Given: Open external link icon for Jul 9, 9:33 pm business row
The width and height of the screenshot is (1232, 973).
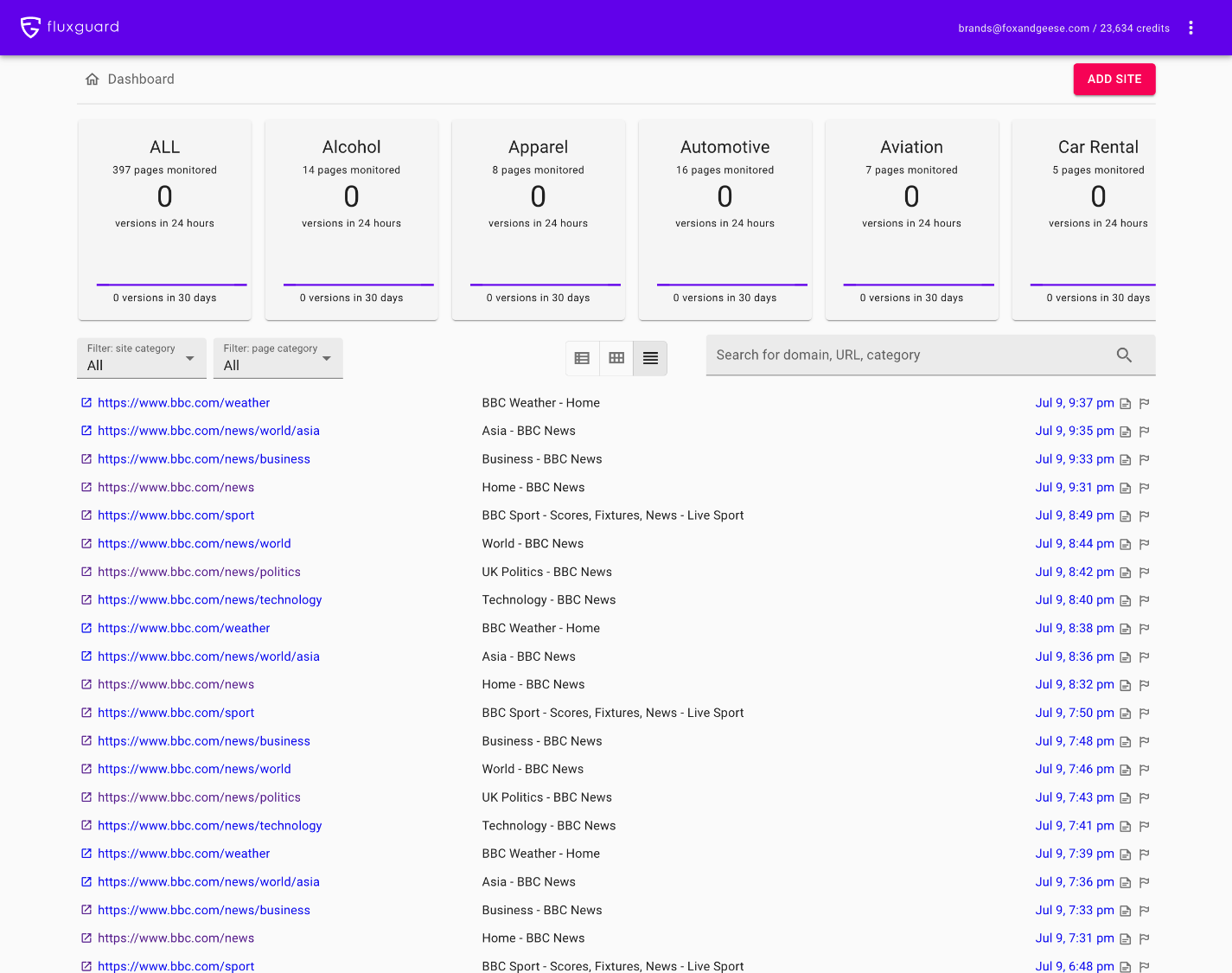Looking at the screenshot, I should (x=86, y=459).
